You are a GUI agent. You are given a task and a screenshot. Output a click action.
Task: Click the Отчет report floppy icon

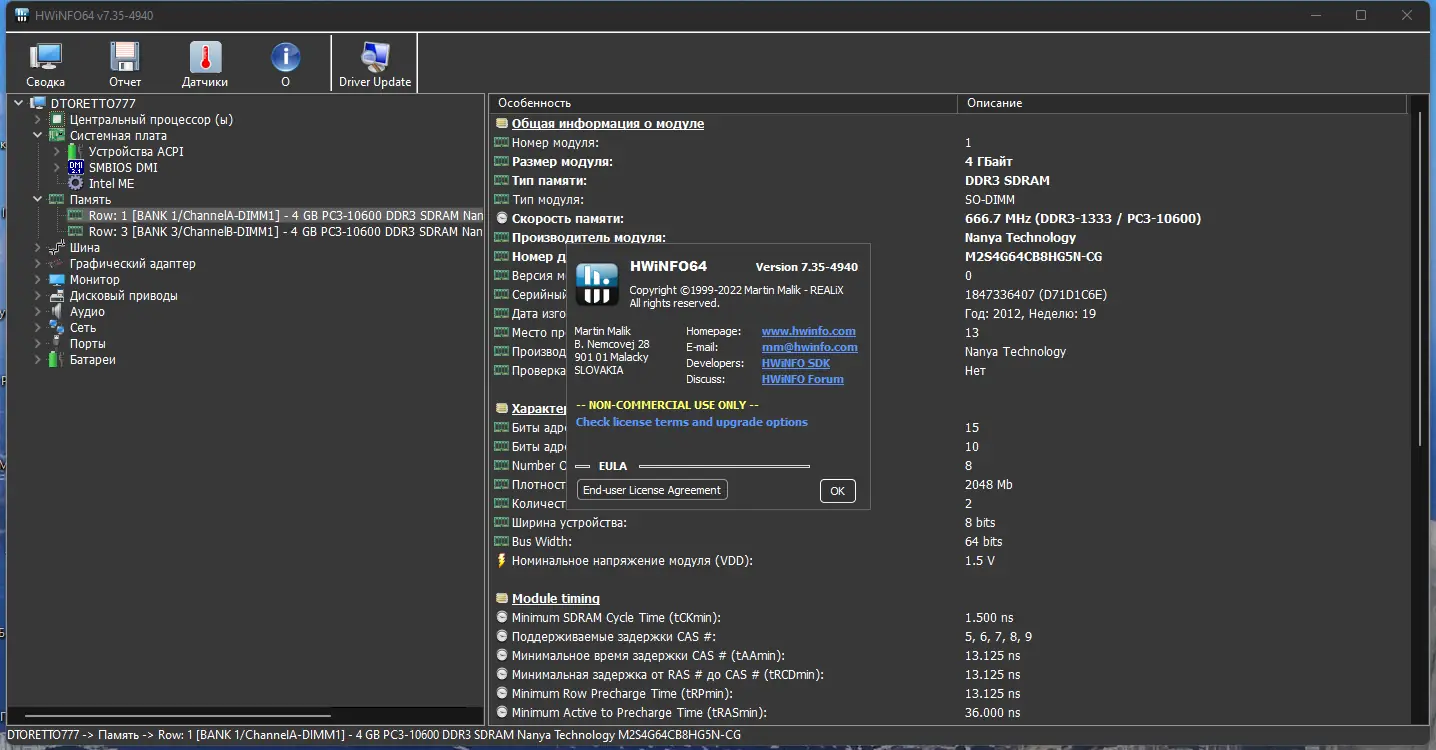tap(125, 65)
